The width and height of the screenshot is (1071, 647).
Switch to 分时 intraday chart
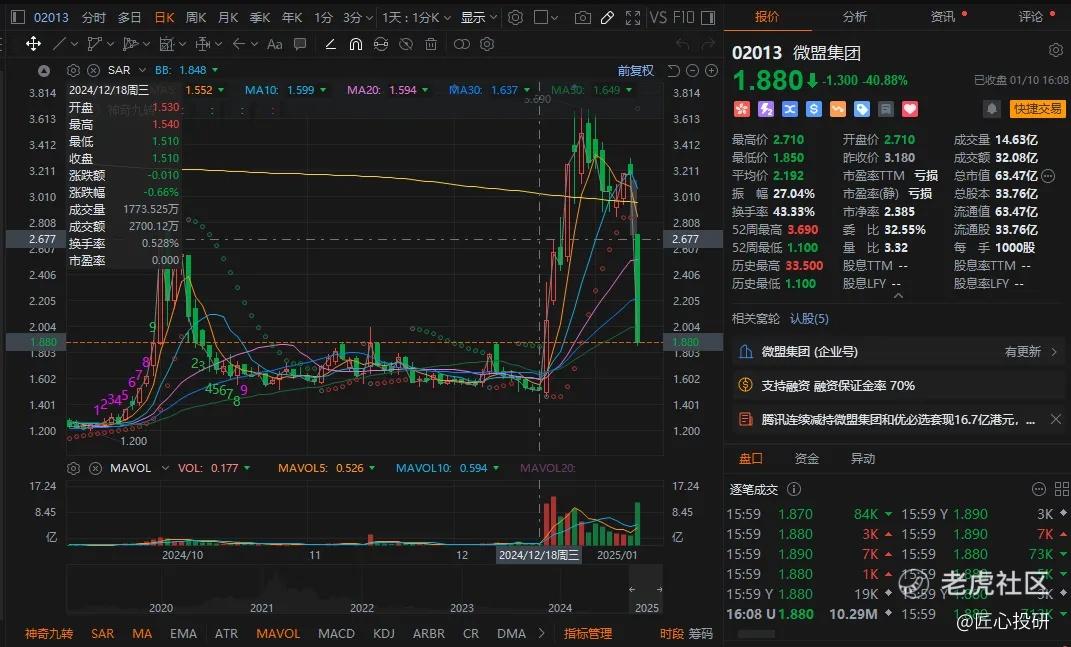point(94,18)
